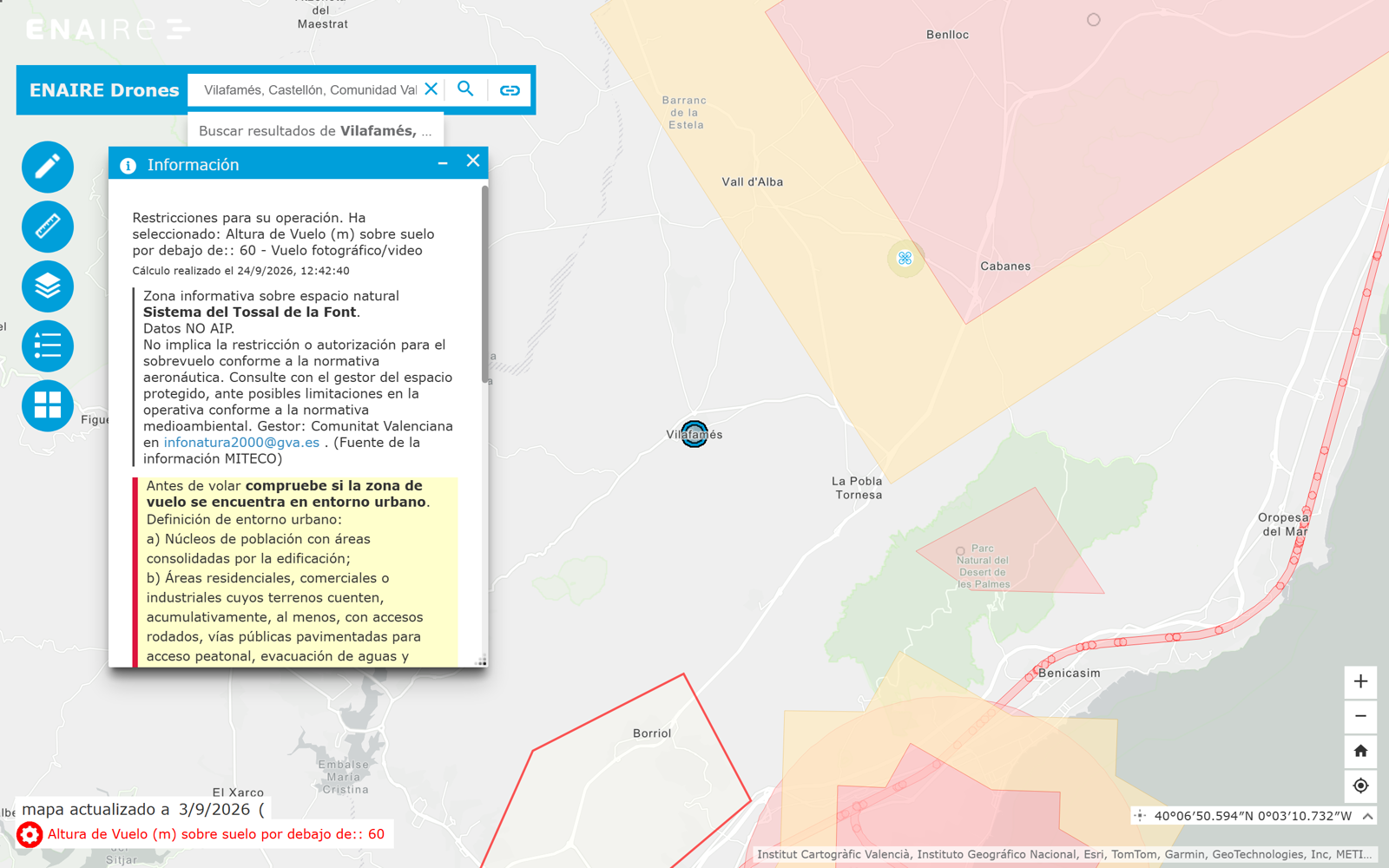This screenshot has height=868, width=1389.
Task: Click the Benlloc town label
Action: [947, 35]
